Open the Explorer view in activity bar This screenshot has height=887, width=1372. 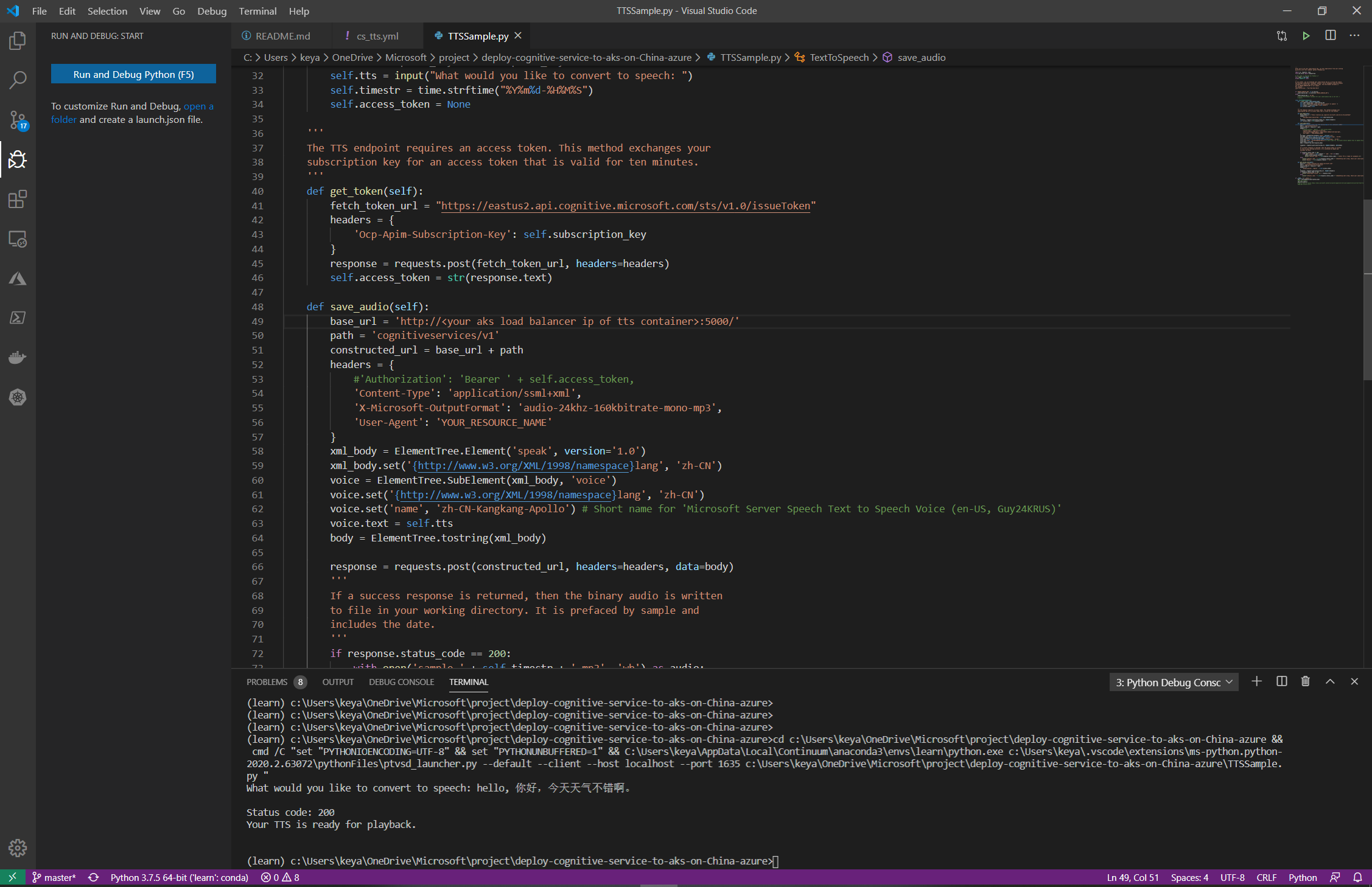pyautogui.click(x=18, y=41)
